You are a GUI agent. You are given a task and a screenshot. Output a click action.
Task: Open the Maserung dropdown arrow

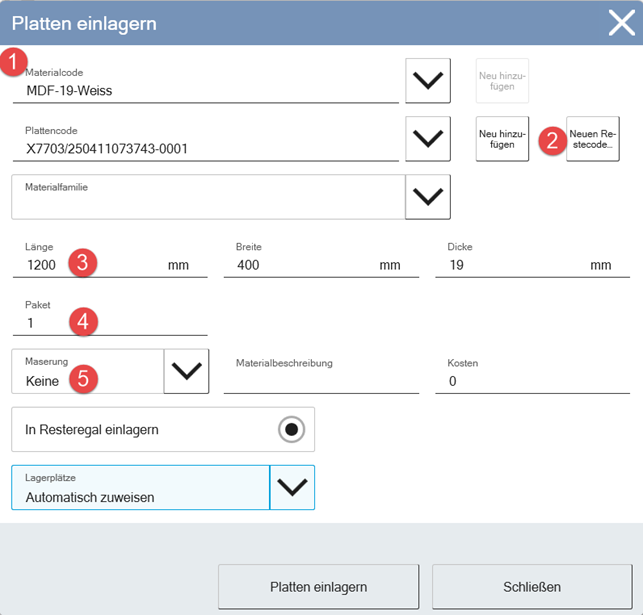coord(187,371)
